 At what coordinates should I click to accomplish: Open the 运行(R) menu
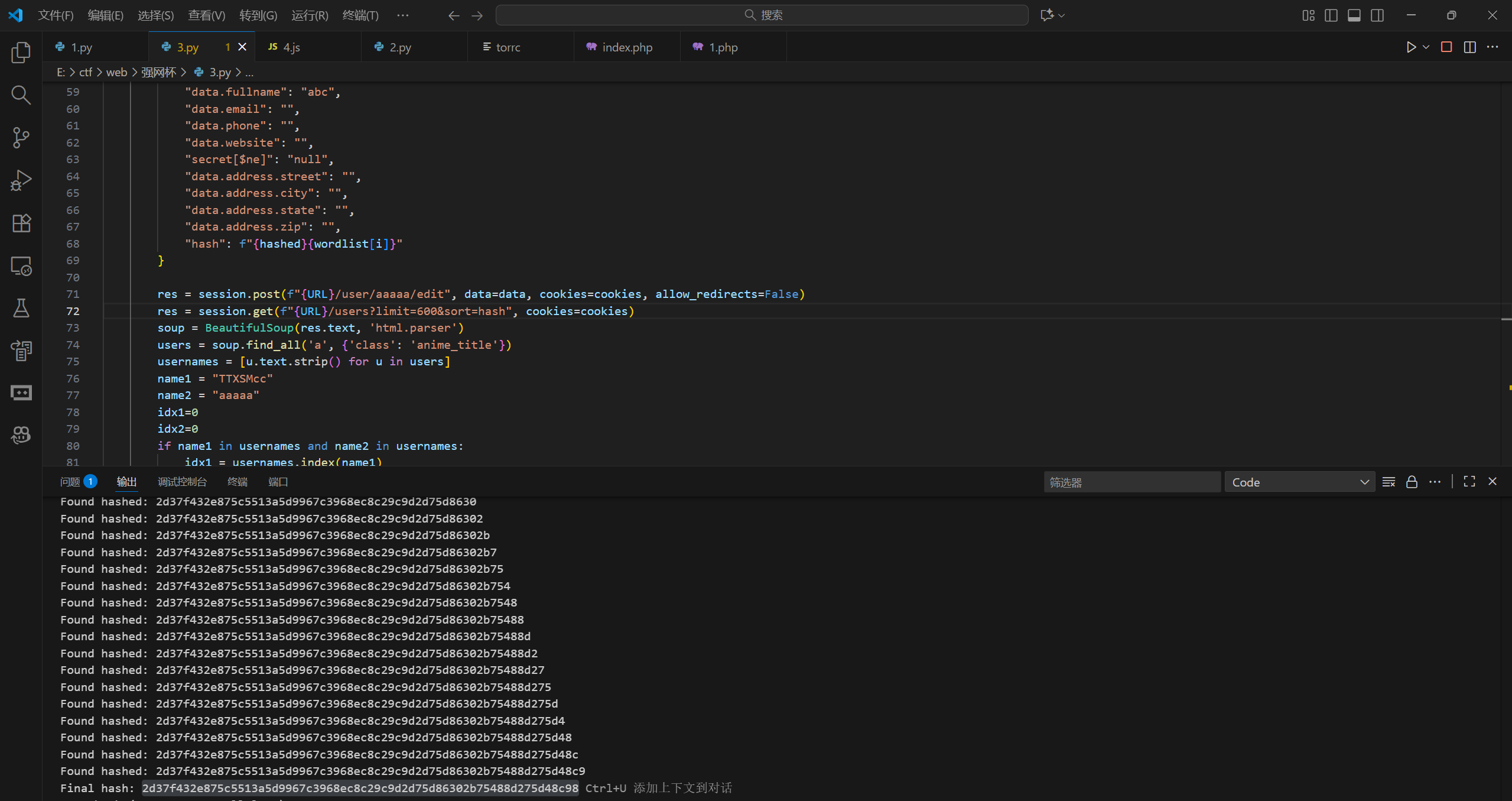[310, 15]
